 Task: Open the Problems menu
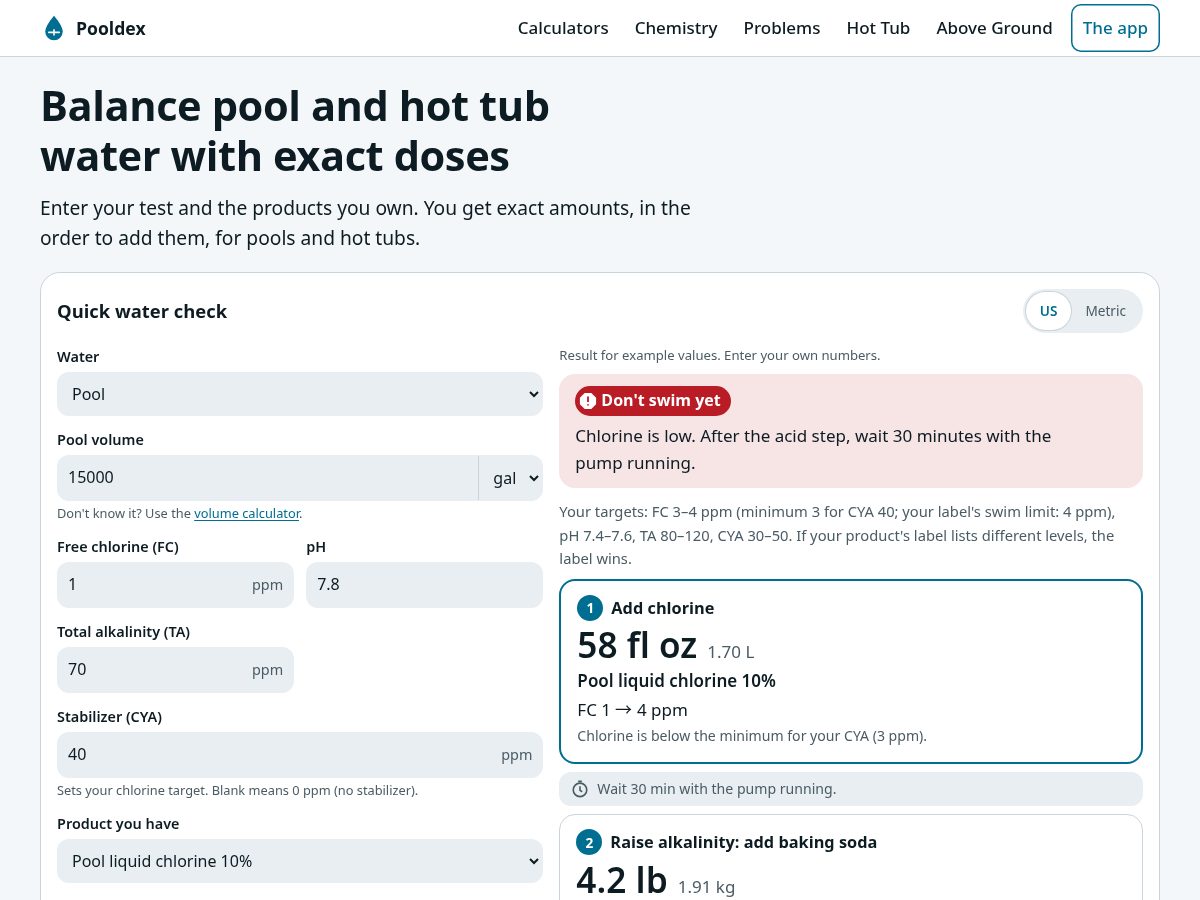[x=782, y=28]
